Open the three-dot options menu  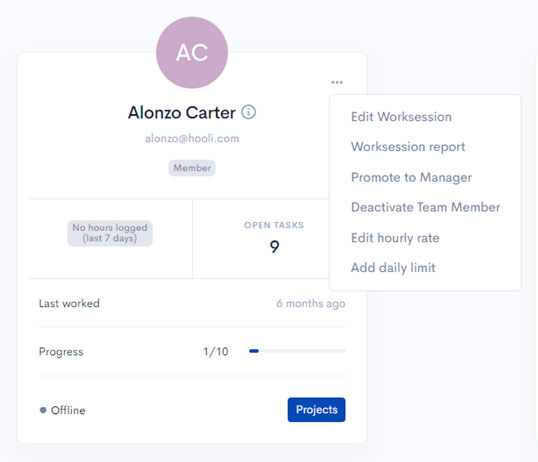tap(337, 82)
